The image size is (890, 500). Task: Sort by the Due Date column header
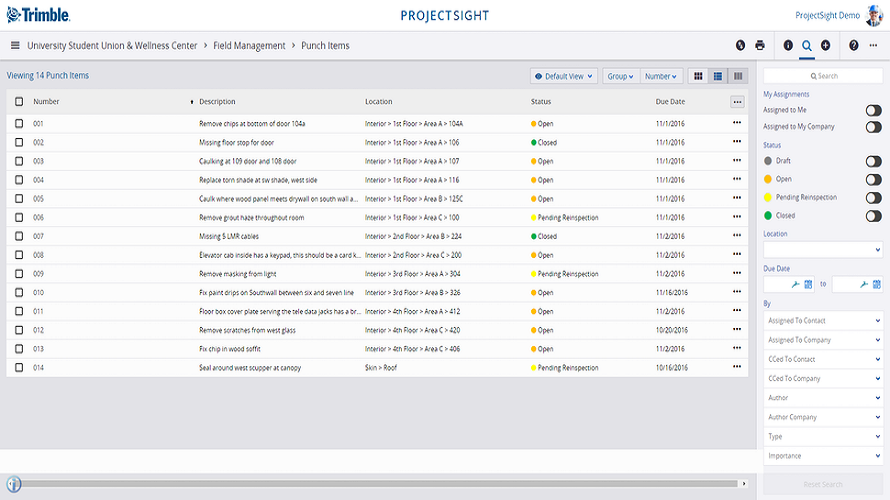tap(670, 102)
